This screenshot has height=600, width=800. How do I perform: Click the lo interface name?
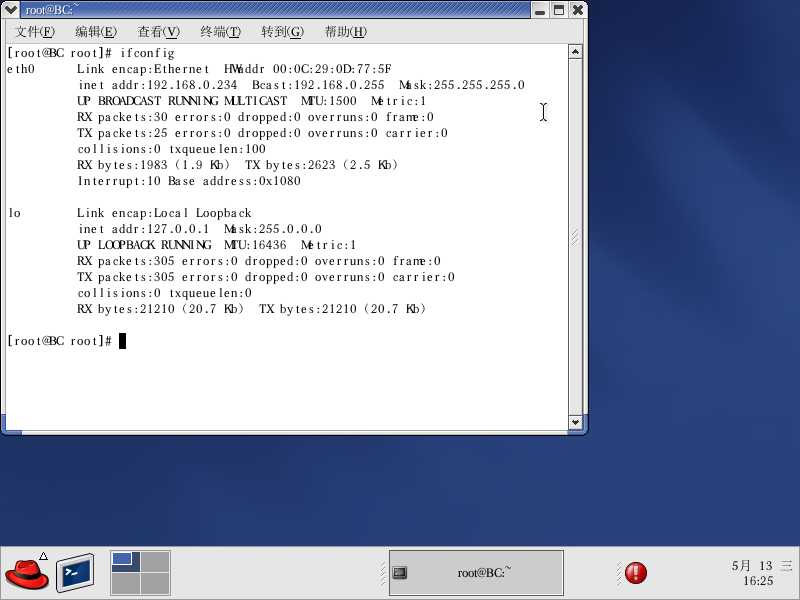[15, 213]
